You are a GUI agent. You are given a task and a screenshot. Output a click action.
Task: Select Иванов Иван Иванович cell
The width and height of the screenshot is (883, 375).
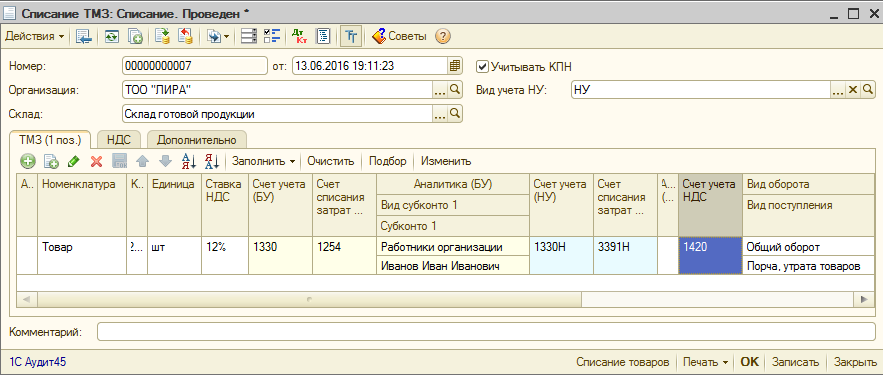[x=453, y=265]
